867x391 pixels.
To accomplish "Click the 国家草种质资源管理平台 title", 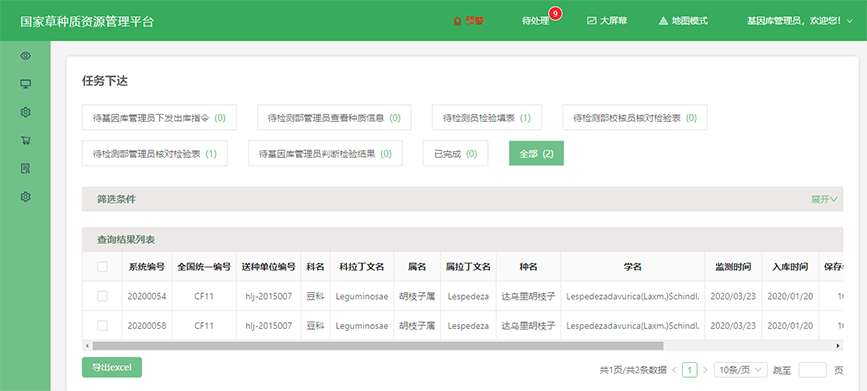I will (87, 22).
